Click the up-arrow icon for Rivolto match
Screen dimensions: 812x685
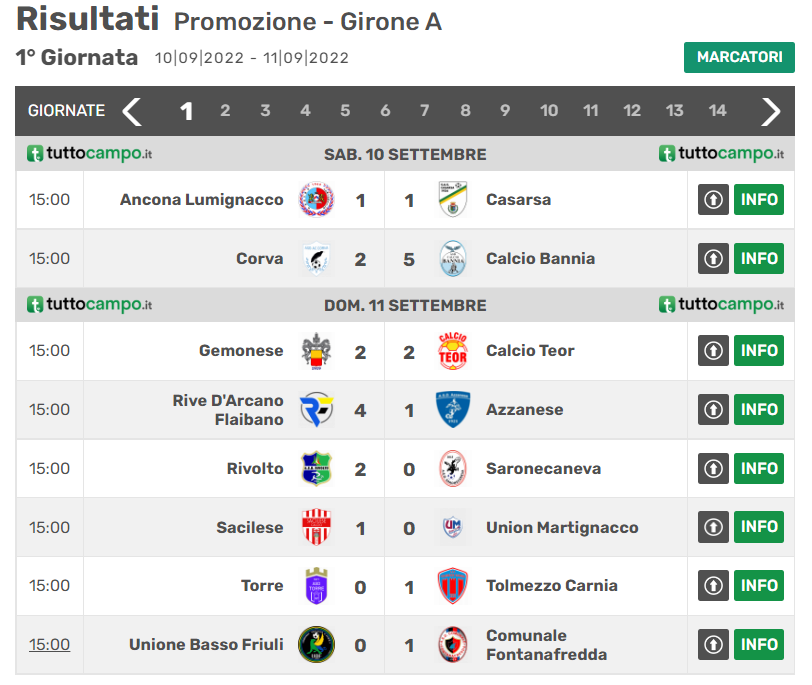pos(713,468)
